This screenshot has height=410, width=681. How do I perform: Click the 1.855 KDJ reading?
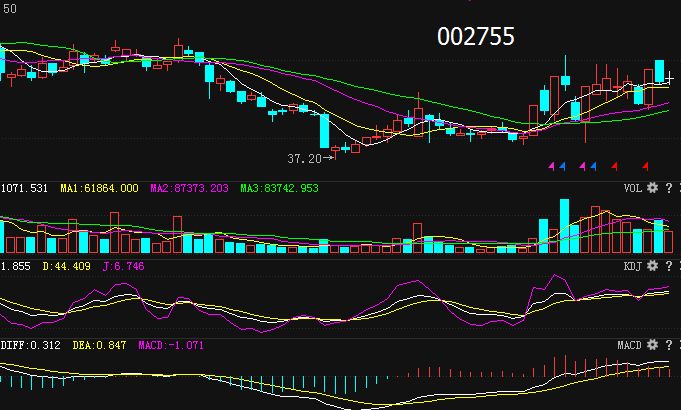click(x=15, y=266)
